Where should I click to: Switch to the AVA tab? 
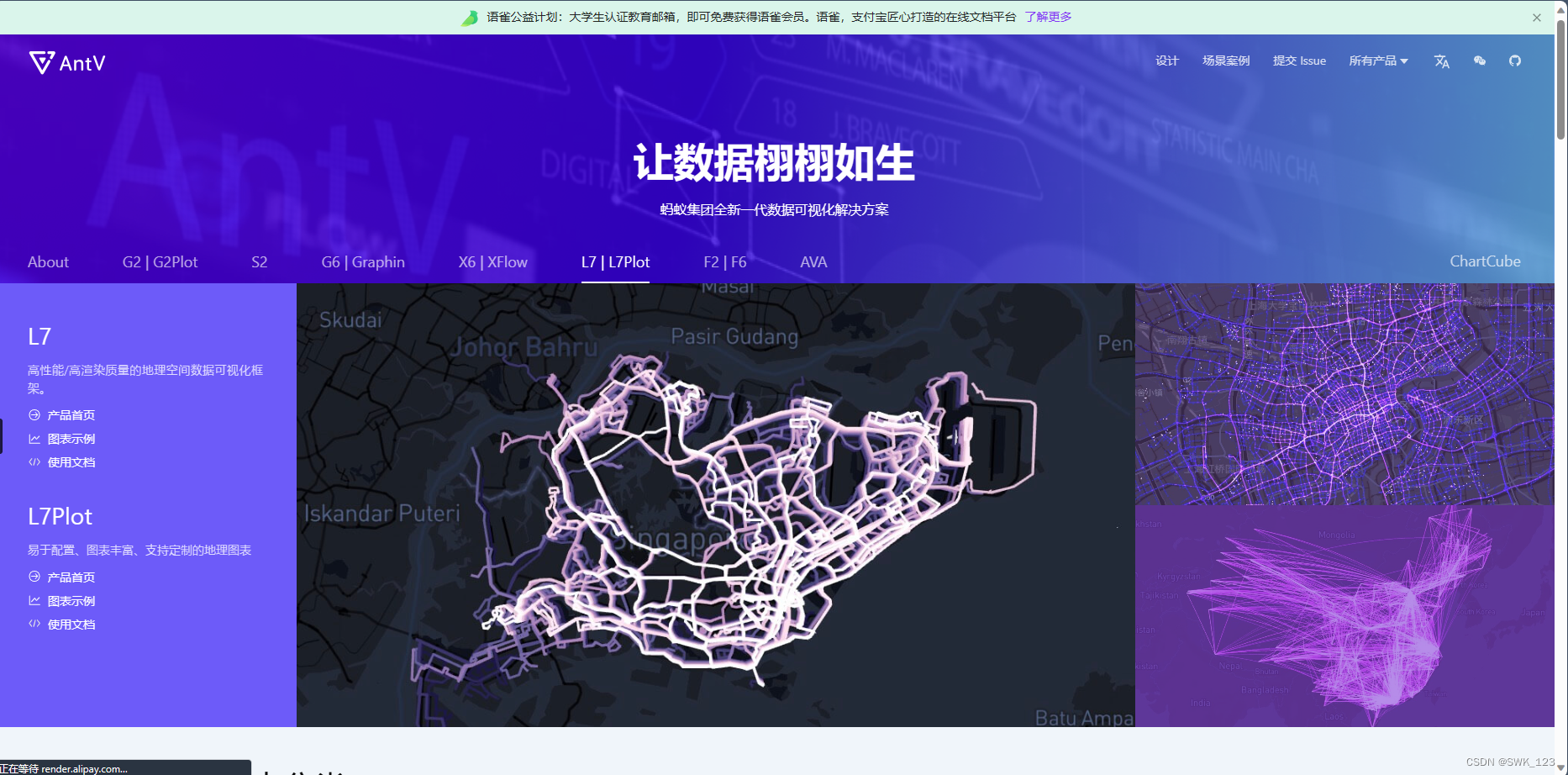click(813, 262)
